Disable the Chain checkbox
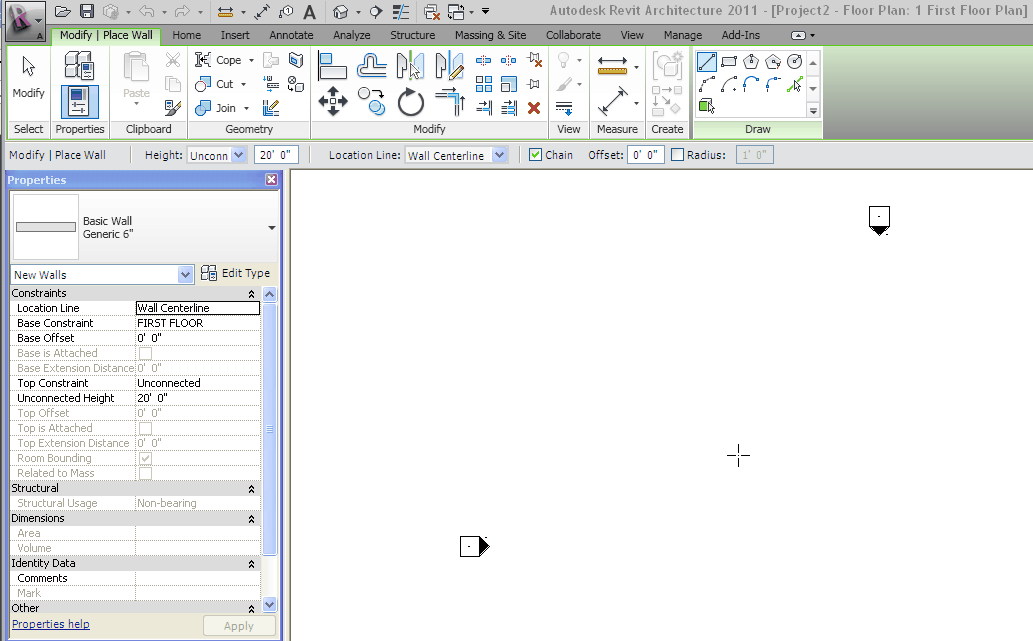 click(536, 155)
